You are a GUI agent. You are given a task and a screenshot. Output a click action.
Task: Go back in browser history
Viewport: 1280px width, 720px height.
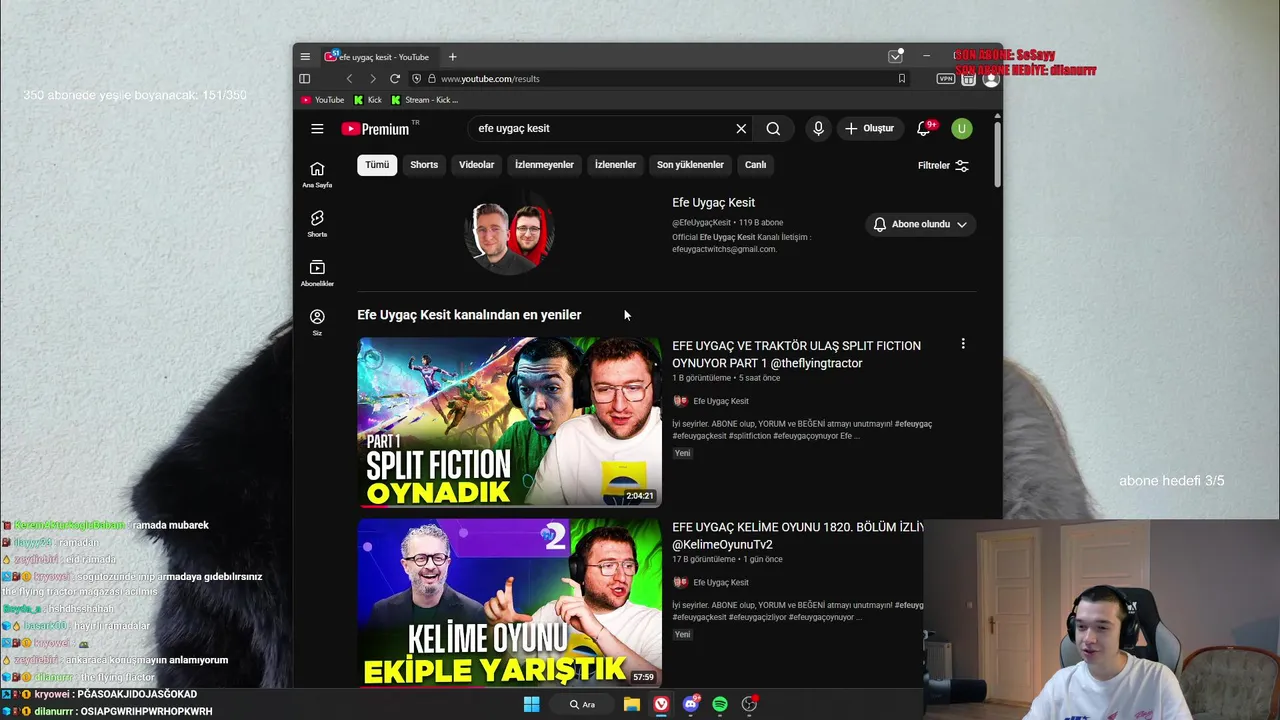pyautogui.click(x=349, y=79)
